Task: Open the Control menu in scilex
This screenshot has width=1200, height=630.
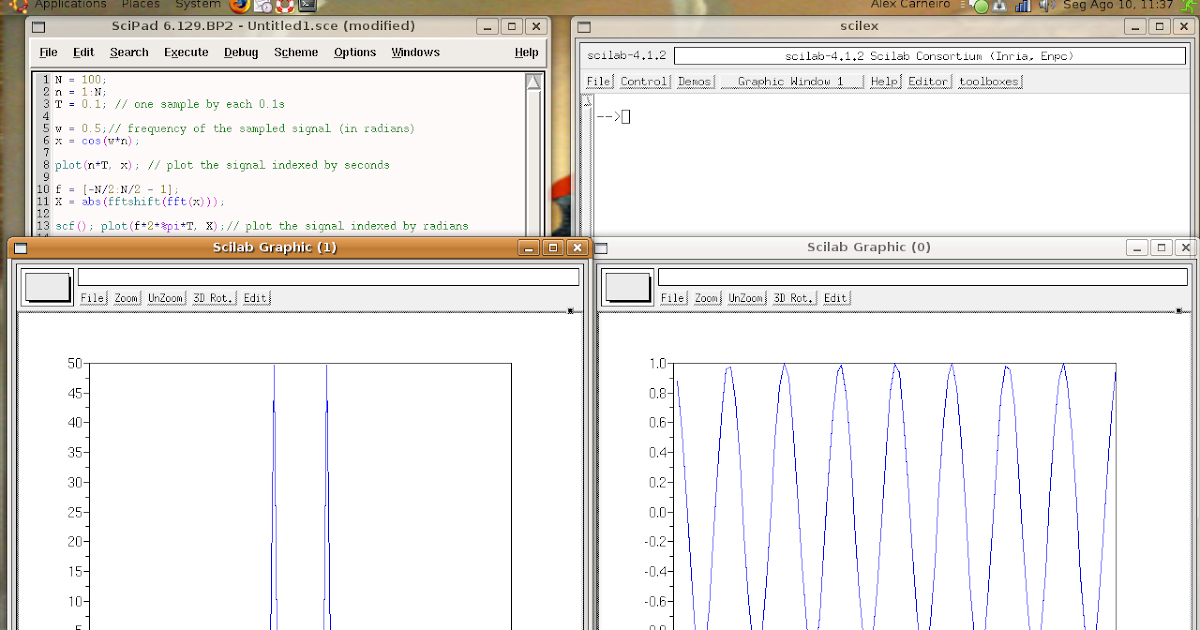Action: coord(644,81)
